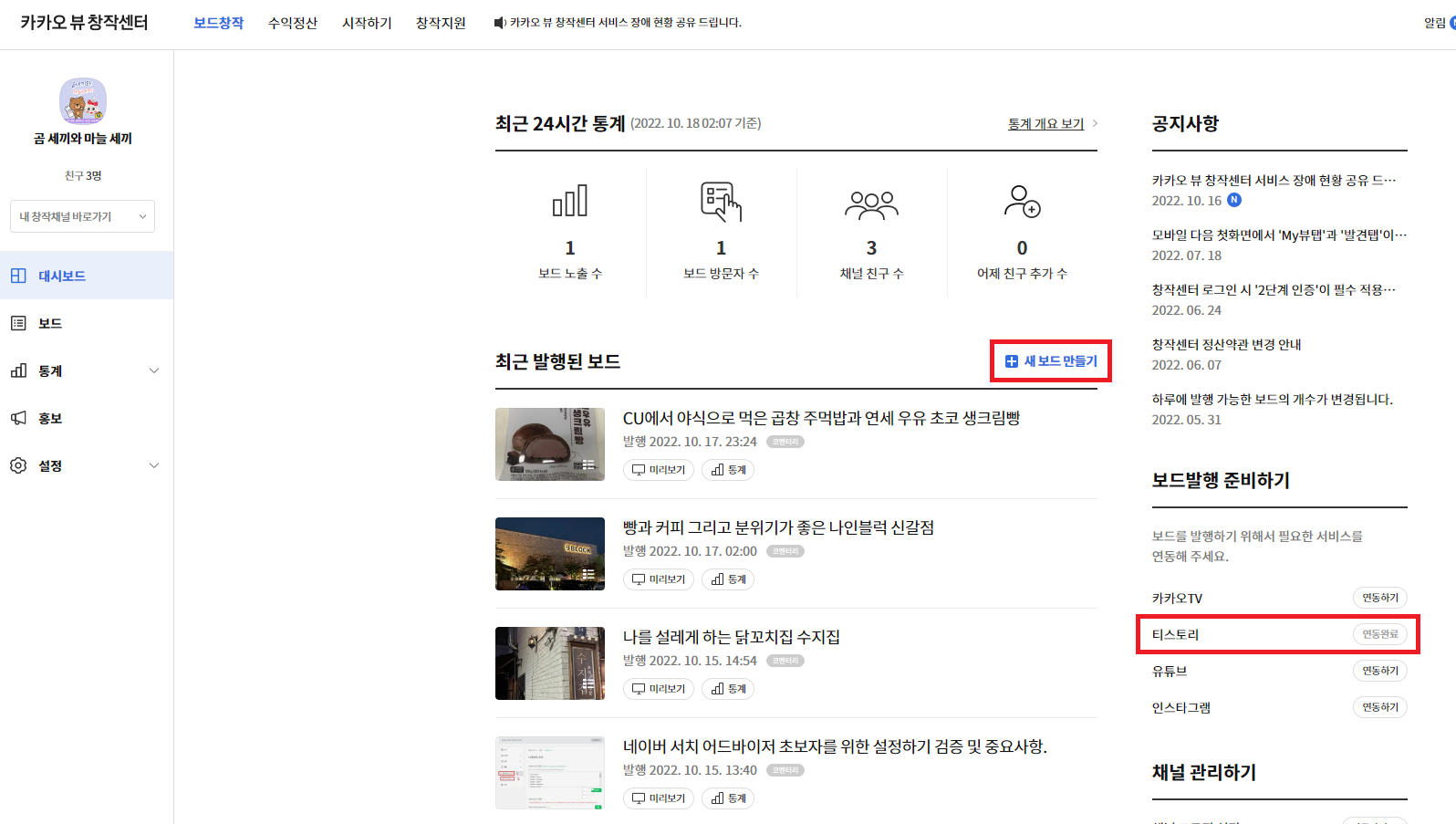Preview the 닭꼬치집 수지집 board

[x=659, y=689]
